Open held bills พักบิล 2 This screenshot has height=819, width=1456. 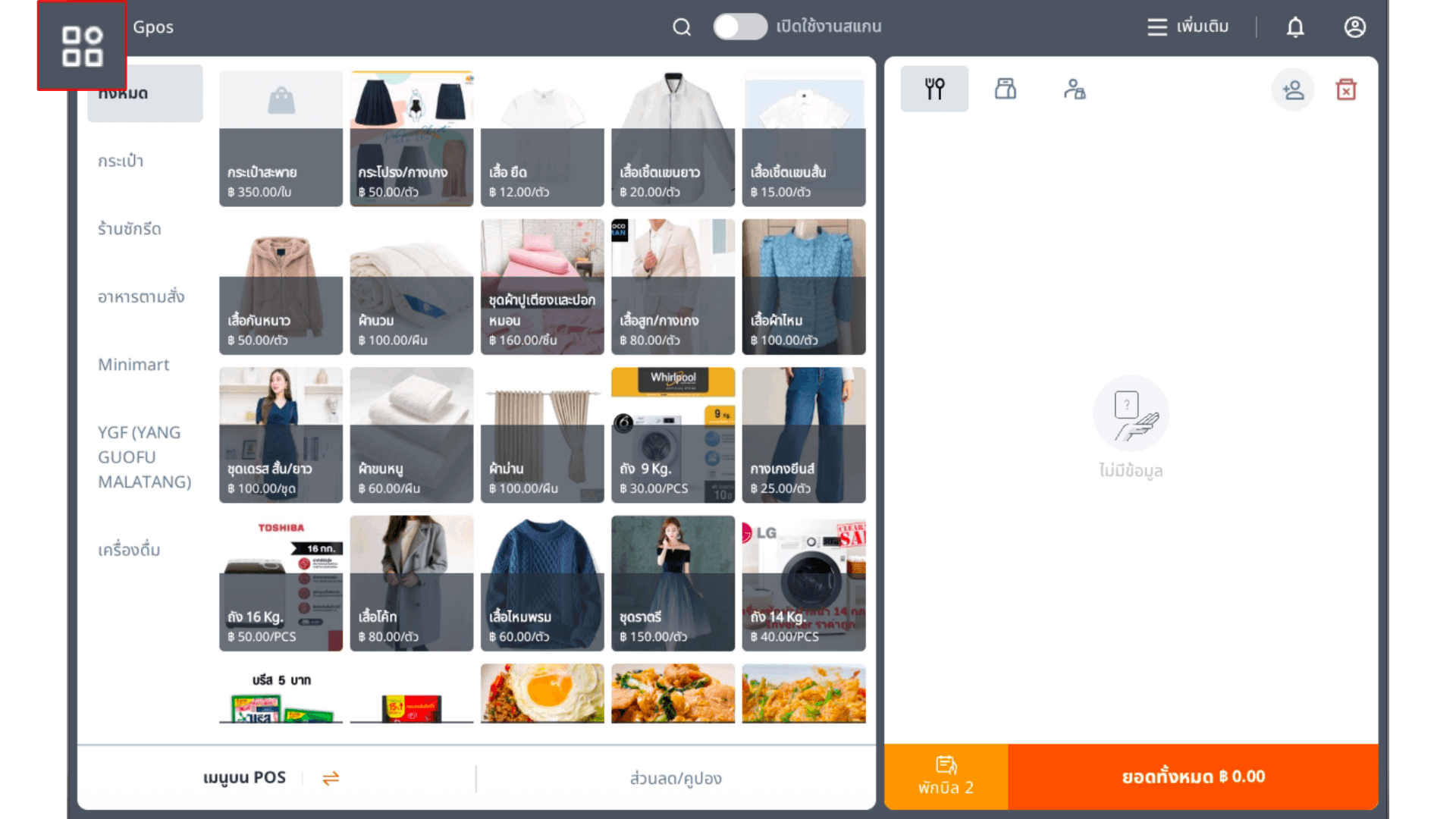coord(946,777)
